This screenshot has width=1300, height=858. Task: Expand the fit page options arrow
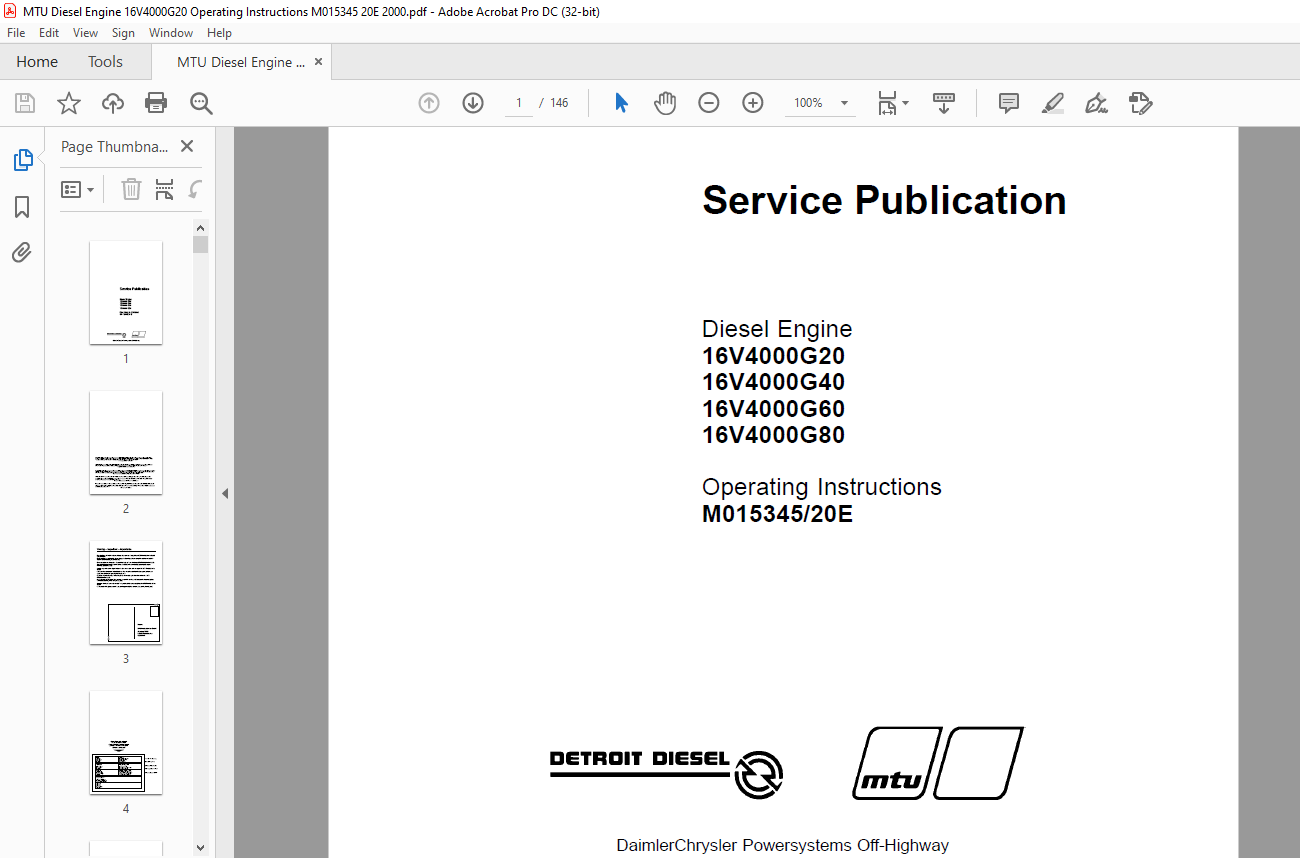click(906, 103)
